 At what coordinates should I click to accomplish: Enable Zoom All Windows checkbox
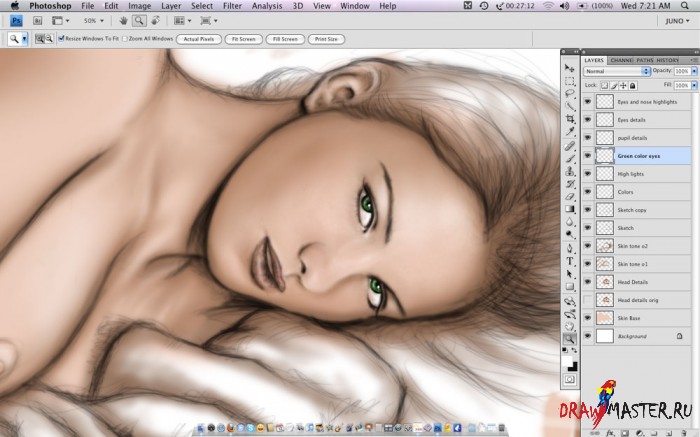125,39
